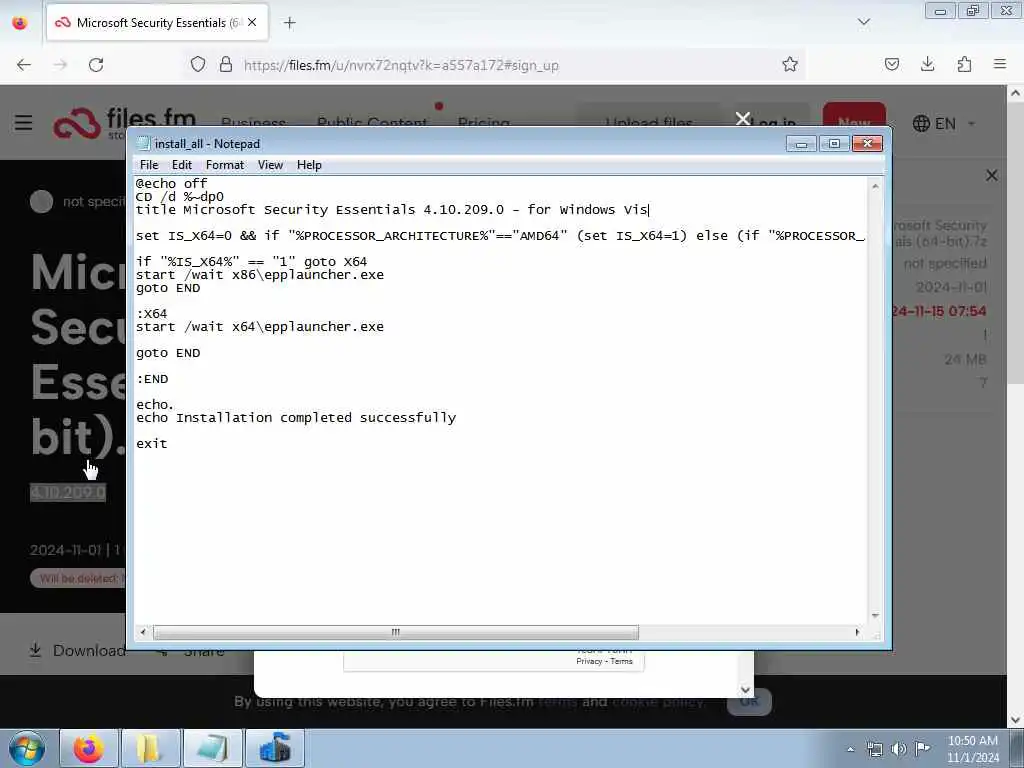Open the EN language dropdown
Viewport: 1024px width, 768px height.
click(943, 123)
